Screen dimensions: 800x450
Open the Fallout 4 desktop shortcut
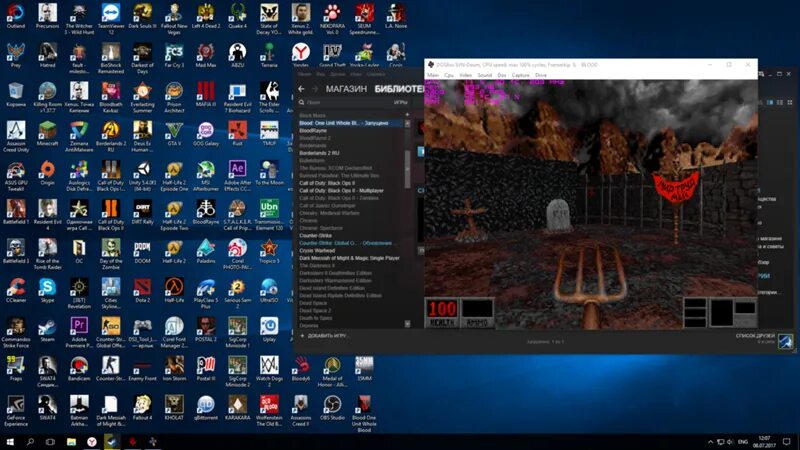(142, 408)
